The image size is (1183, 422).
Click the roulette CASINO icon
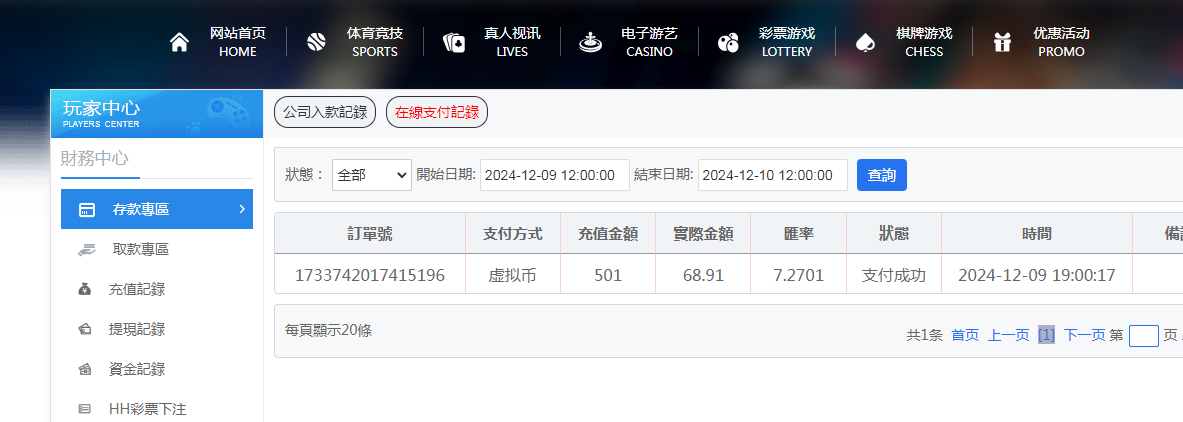coord(591,42)
